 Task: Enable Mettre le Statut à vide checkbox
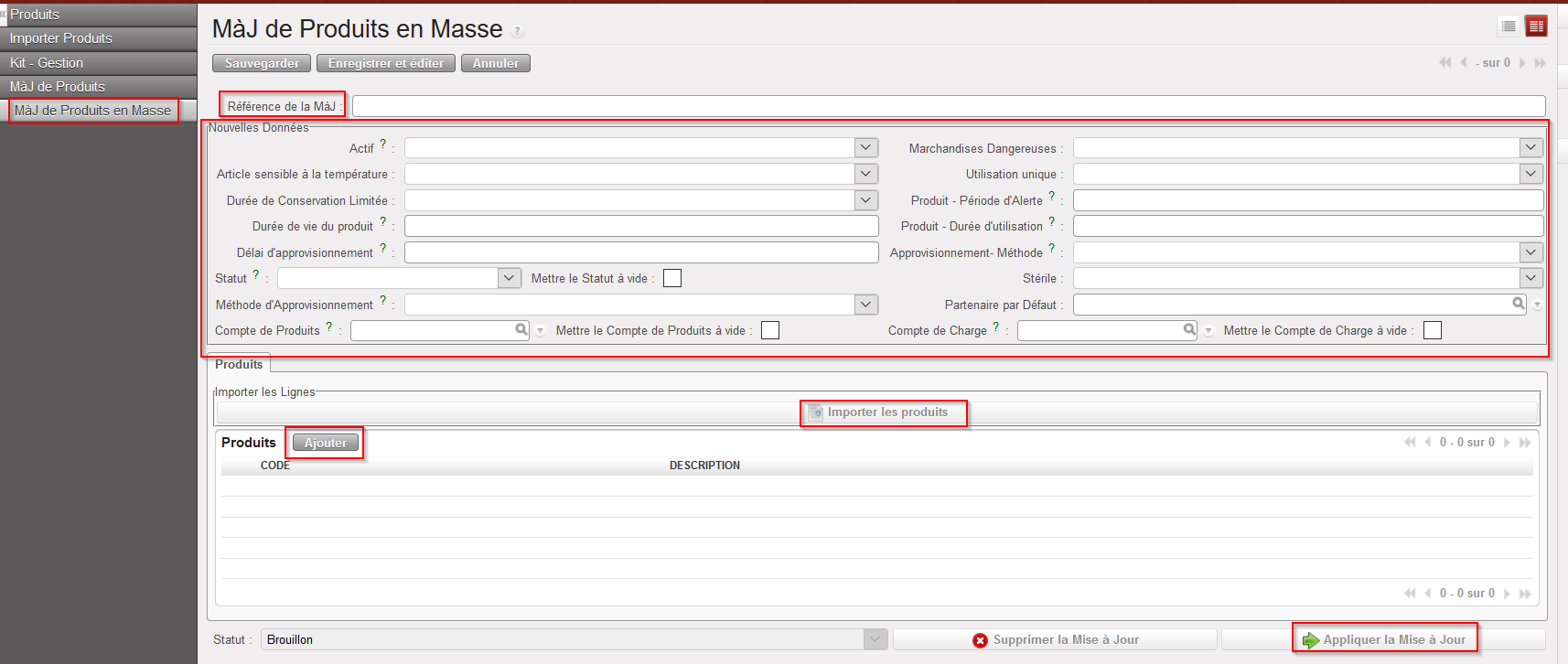[672, 278]
